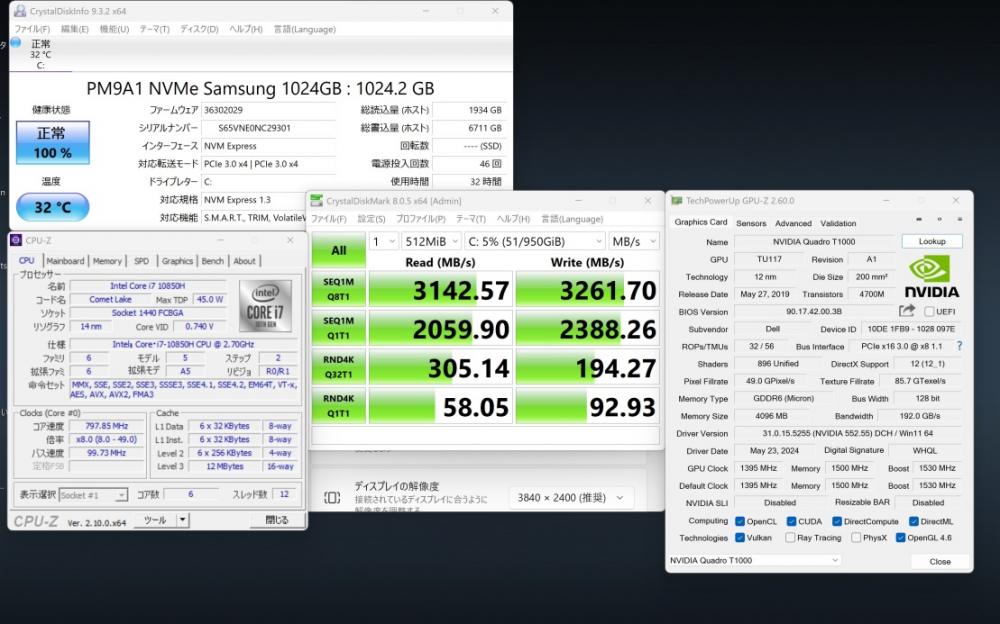
Task: Switch to the Sensors tab in GPU-Z
Action: [751, 223]
